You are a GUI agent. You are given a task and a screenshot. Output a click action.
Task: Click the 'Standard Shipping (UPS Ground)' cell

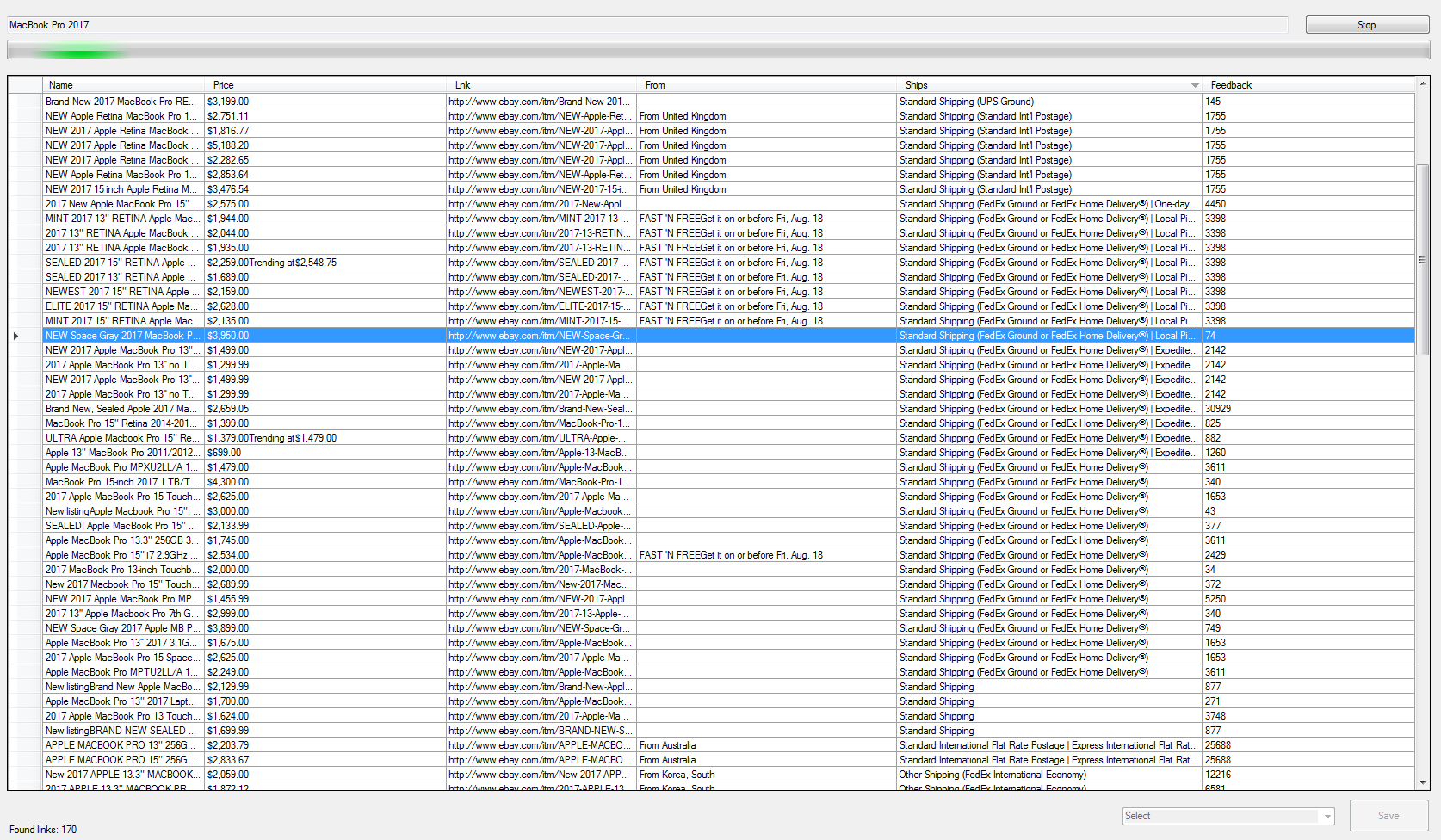click(x=1049, y=102)
